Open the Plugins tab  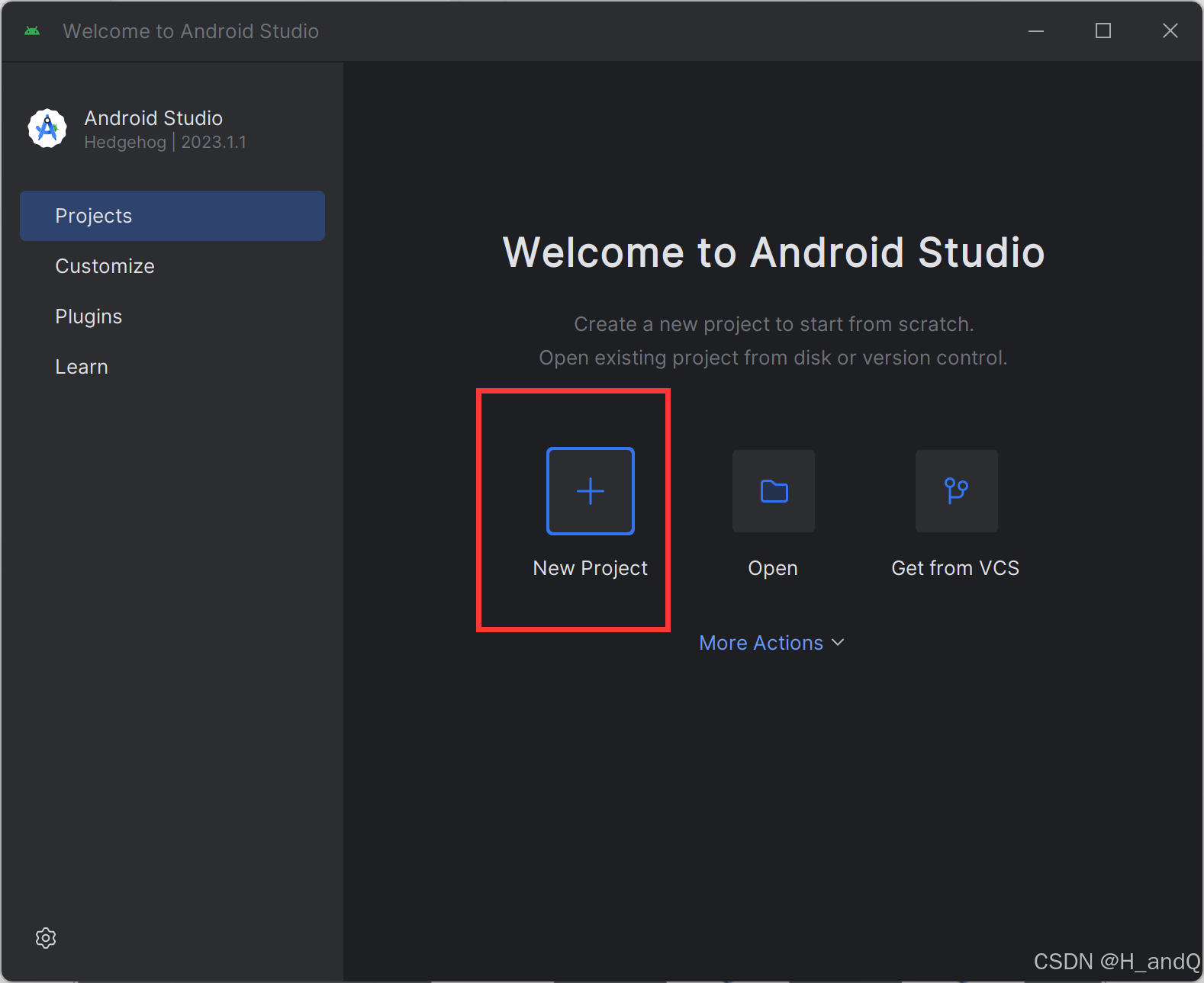(172, 316)
